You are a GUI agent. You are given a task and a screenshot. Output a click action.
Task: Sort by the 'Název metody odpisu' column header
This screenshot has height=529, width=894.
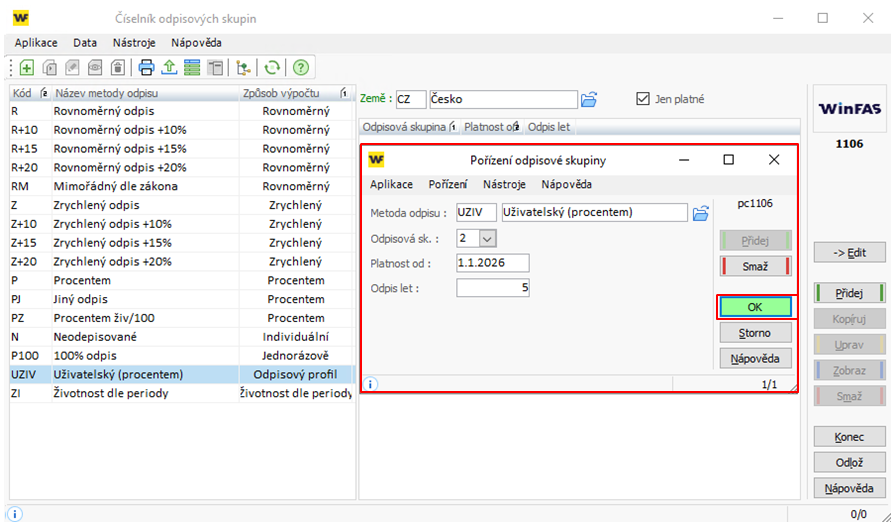tap(140, 93)
